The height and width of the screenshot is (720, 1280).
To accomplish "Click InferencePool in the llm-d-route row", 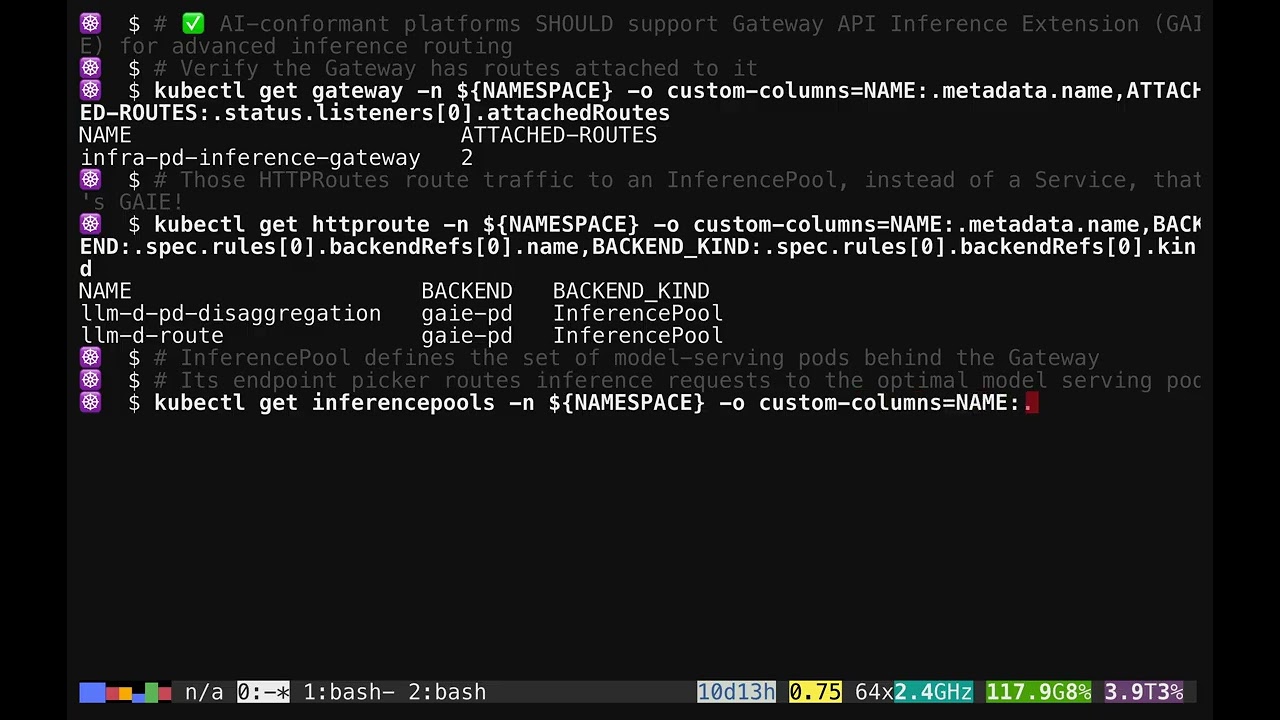I will [638, 336].
